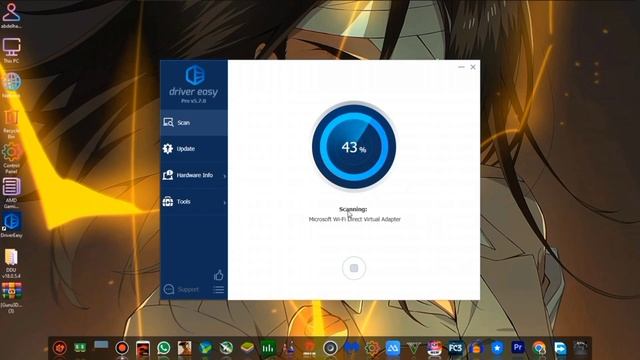Open the Network desktop icon

point(11,85)
